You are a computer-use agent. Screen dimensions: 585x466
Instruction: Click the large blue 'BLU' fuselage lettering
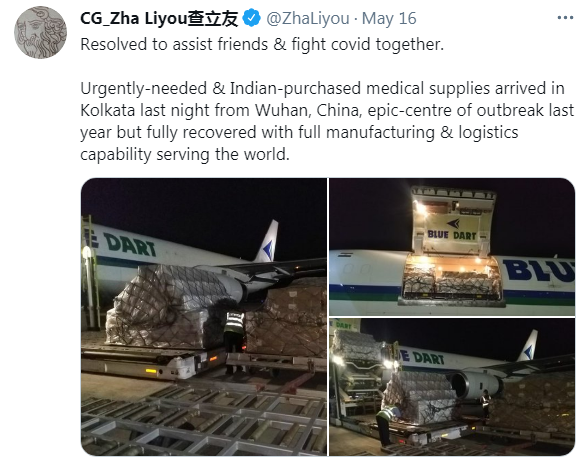pos(539,270)
